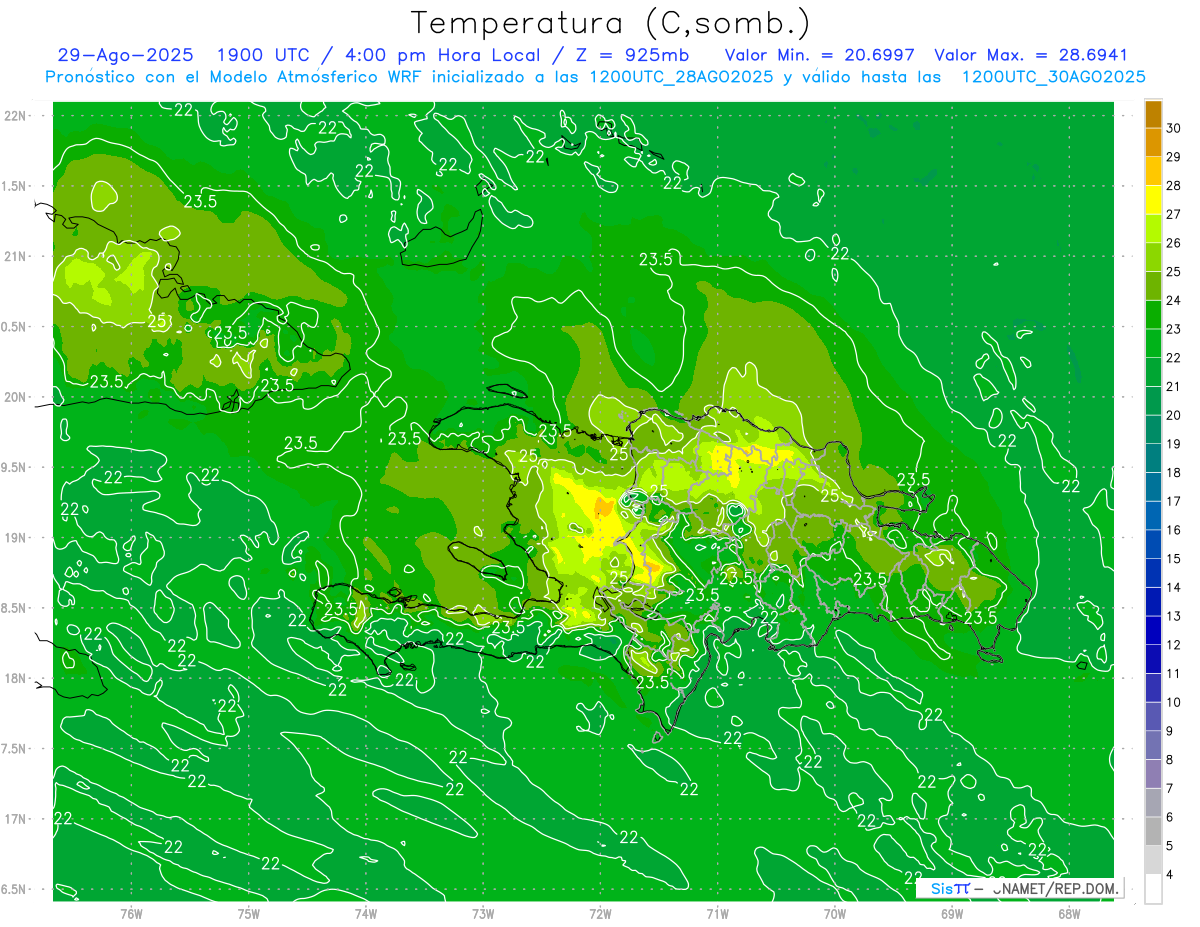Viewport: 1200px width, 927px height.
Task: Click the "19N" latitude axis label
Action: pos(16,538)
